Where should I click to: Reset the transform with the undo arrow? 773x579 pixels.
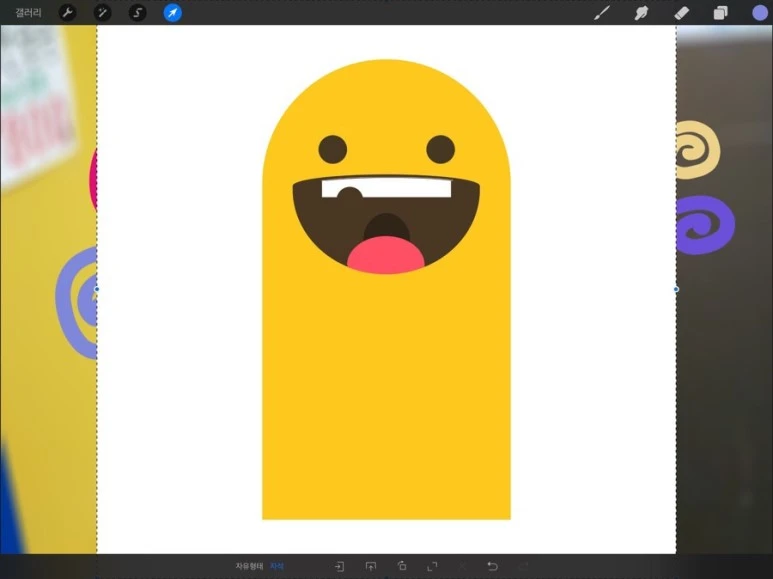tap(492, 566)
